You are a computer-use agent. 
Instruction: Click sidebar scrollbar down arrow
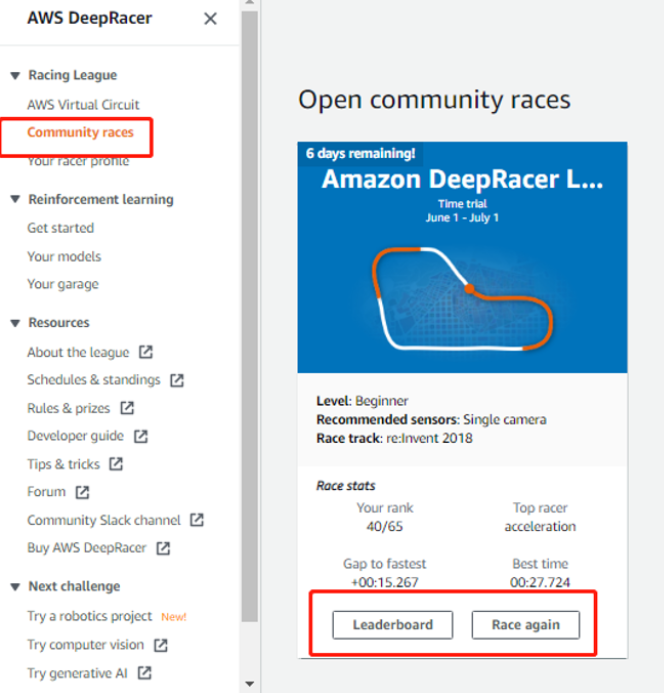pyautogui.click(x=250, y=684)
